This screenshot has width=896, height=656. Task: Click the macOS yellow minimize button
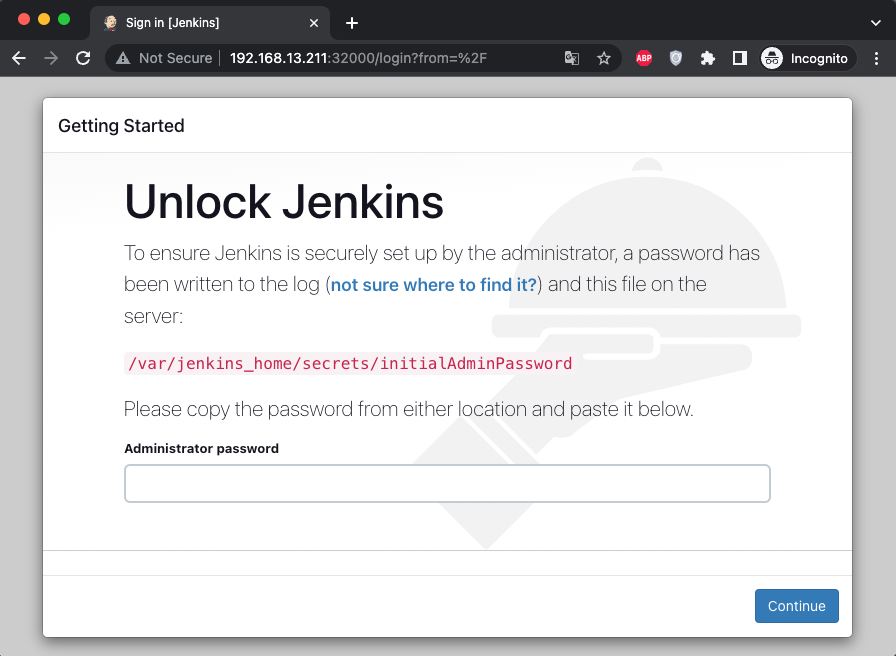(44, 19)
